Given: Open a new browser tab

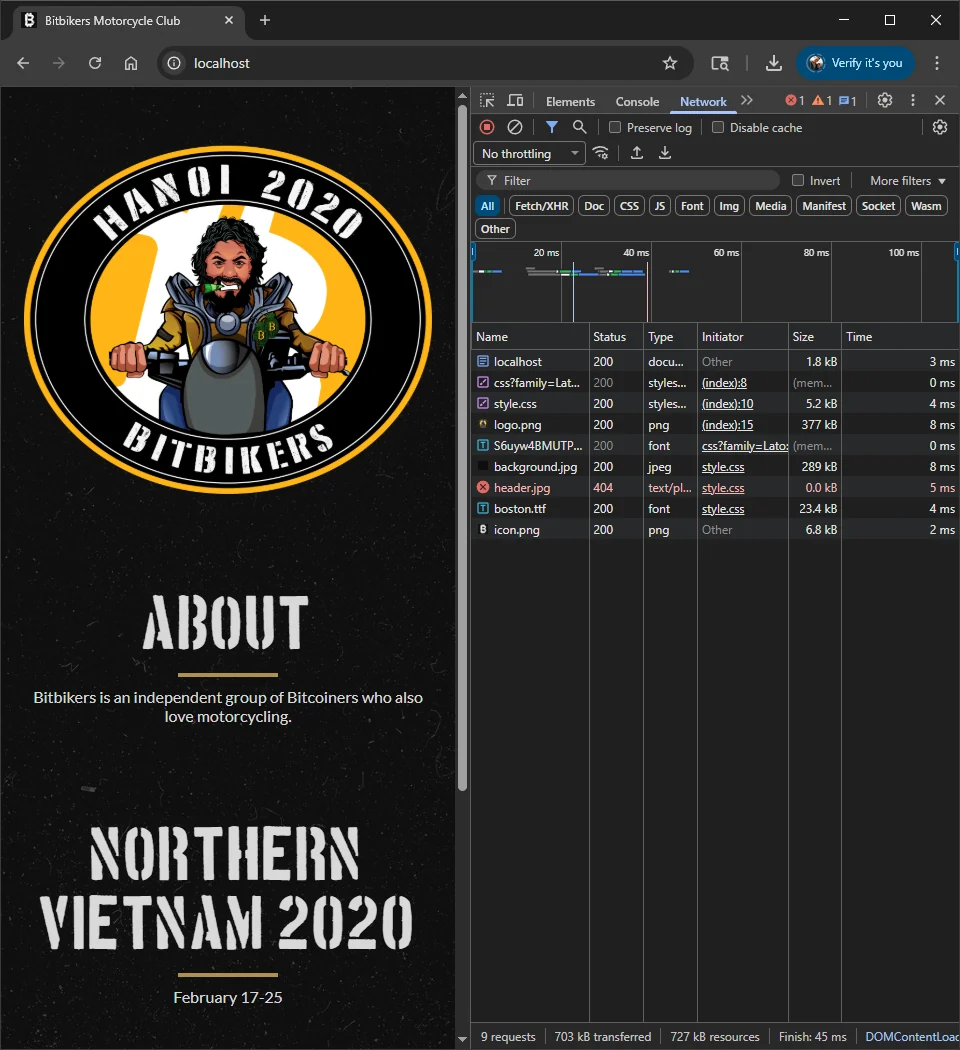Looking at the screenshot, I should click(x=265, y=20).
